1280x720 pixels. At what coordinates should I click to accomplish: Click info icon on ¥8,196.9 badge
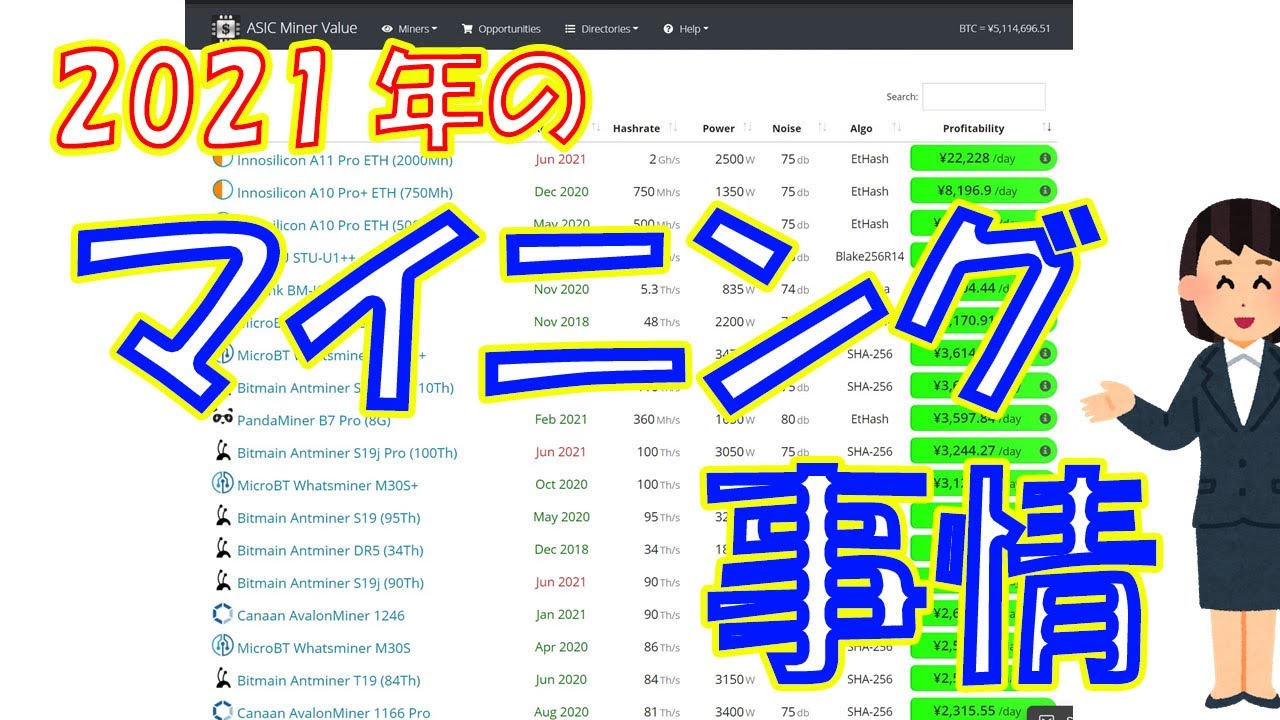click(x=1045, y=190)
